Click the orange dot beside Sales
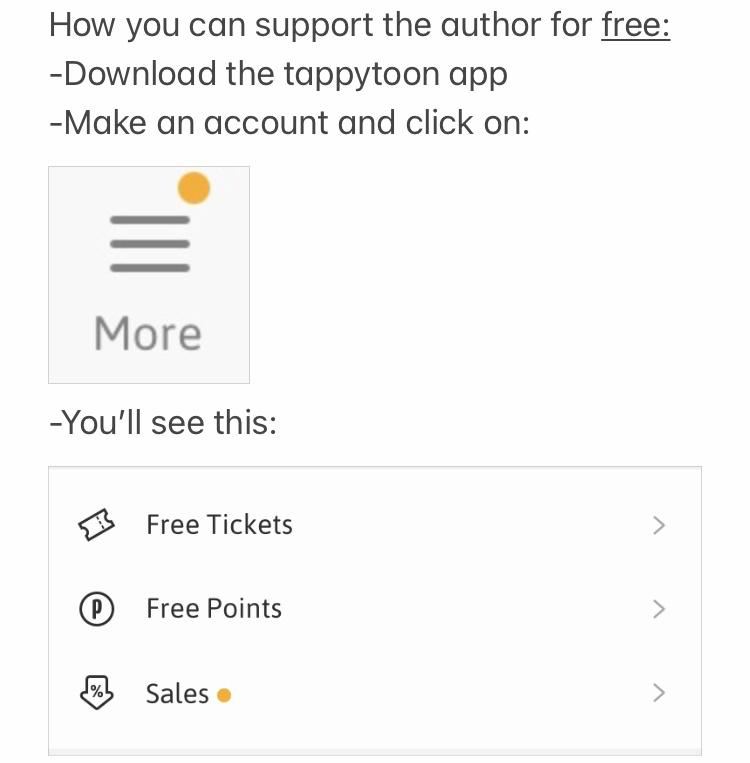 (x=224, y=695)
